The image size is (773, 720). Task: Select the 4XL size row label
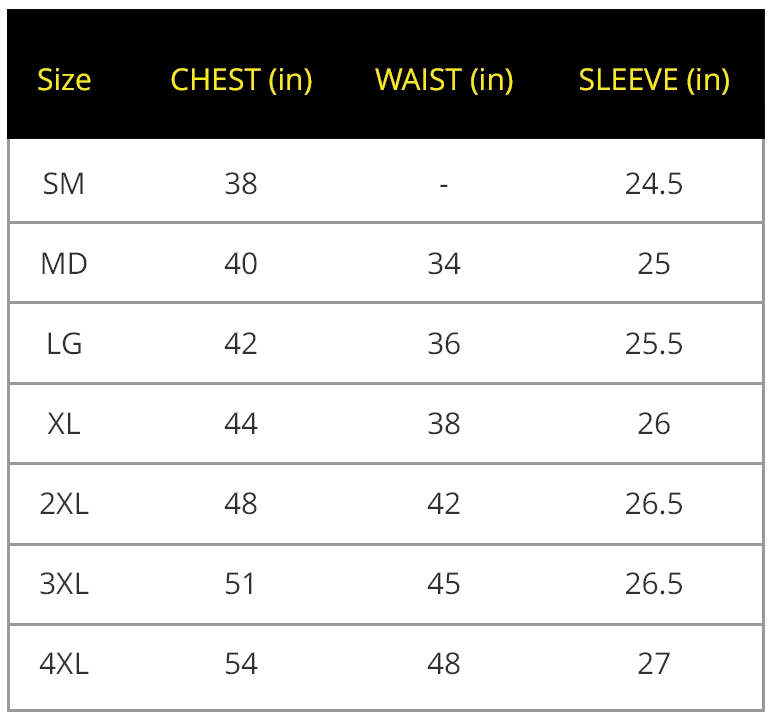[x=64, y=664]
